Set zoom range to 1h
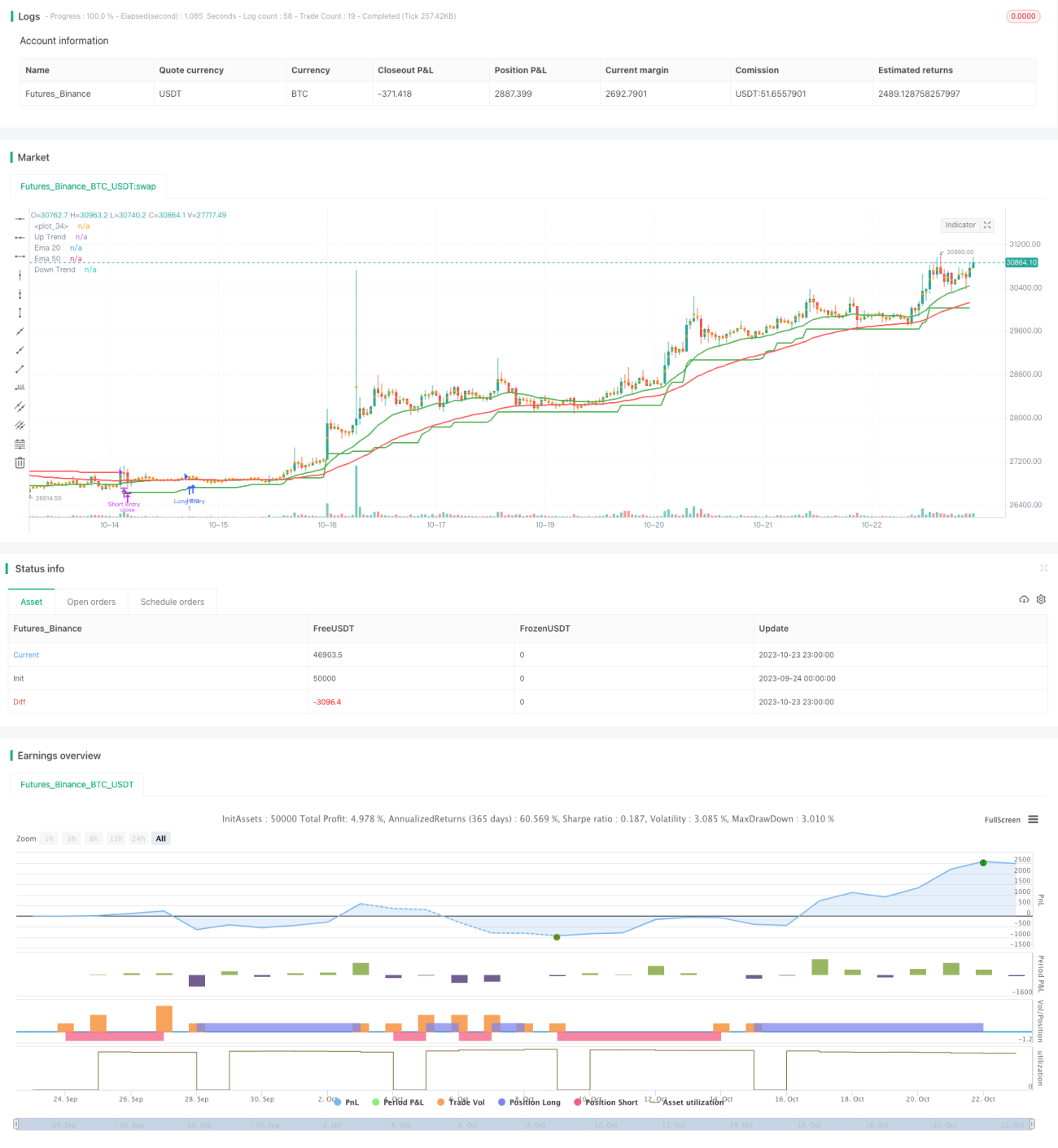This screenshot has width=1058, height=1148. [x=49, y=839]
